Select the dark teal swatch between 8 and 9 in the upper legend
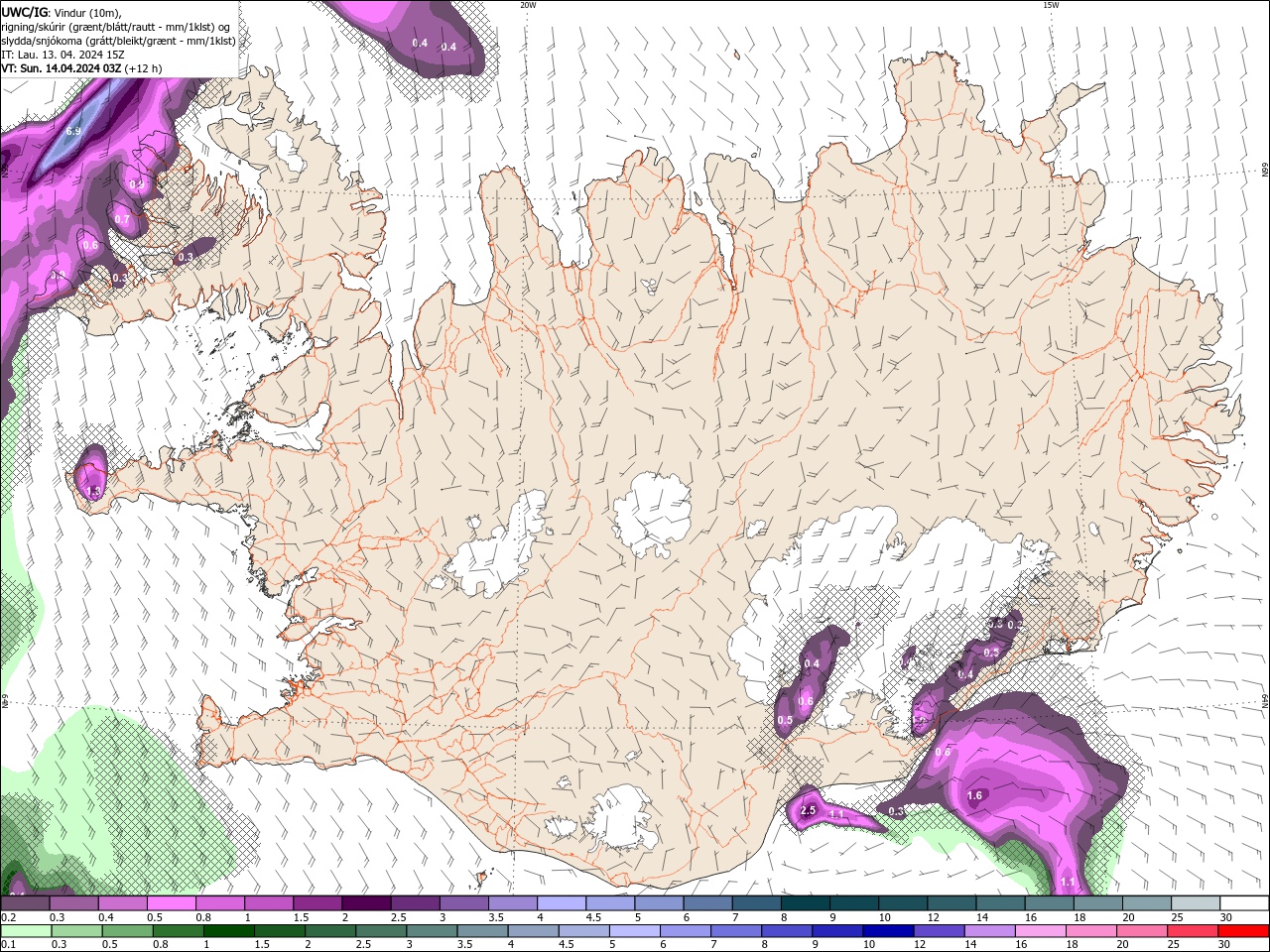The image size is (1270, 952). (805, 903)
